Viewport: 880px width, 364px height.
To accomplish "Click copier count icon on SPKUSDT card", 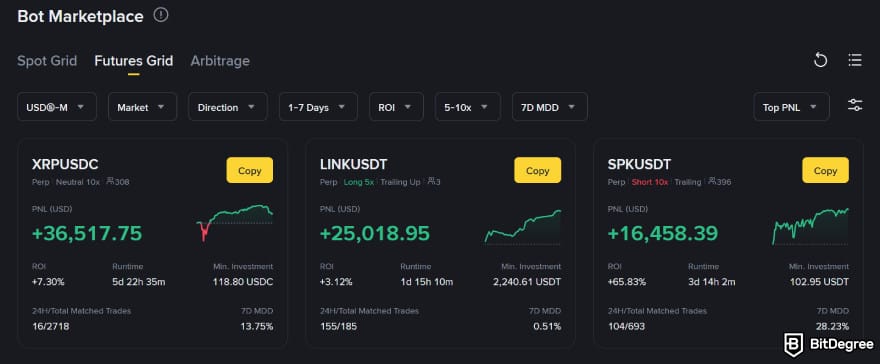I will tap(712, 182).
